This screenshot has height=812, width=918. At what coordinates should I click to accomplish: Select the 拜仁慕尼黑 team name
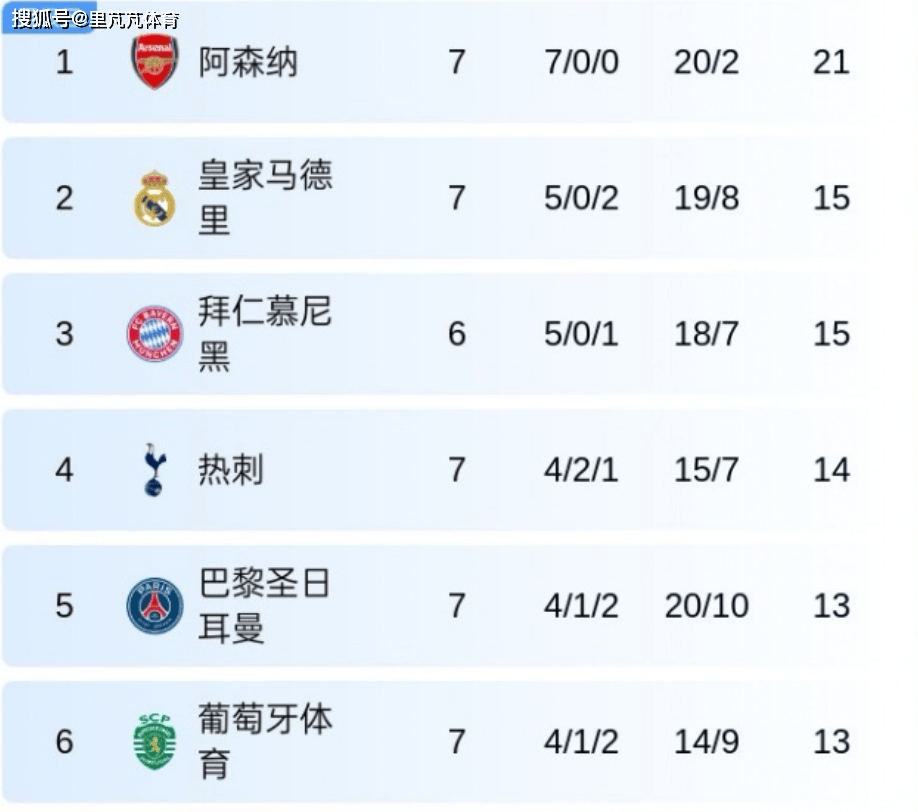(x=265, y=334)
